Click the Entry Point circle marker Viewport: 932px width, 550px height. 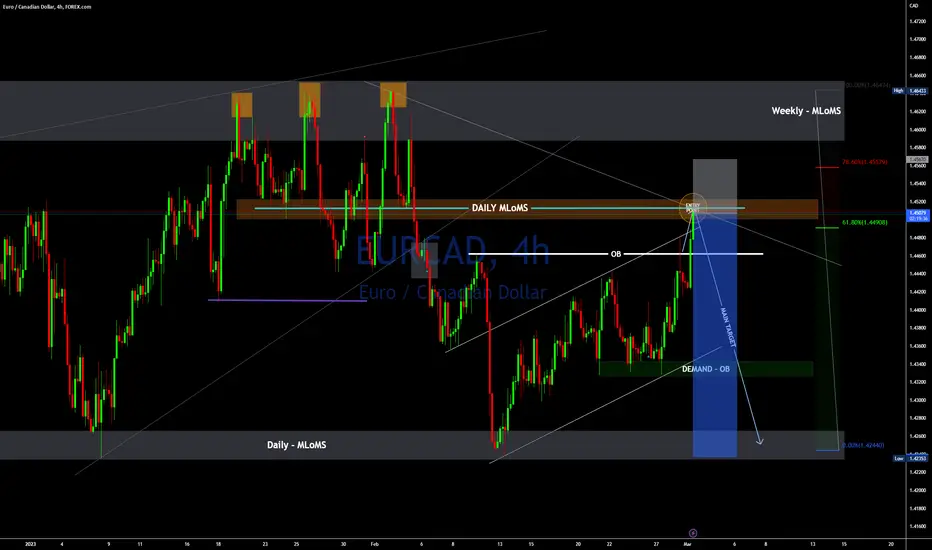coord(692,207)
